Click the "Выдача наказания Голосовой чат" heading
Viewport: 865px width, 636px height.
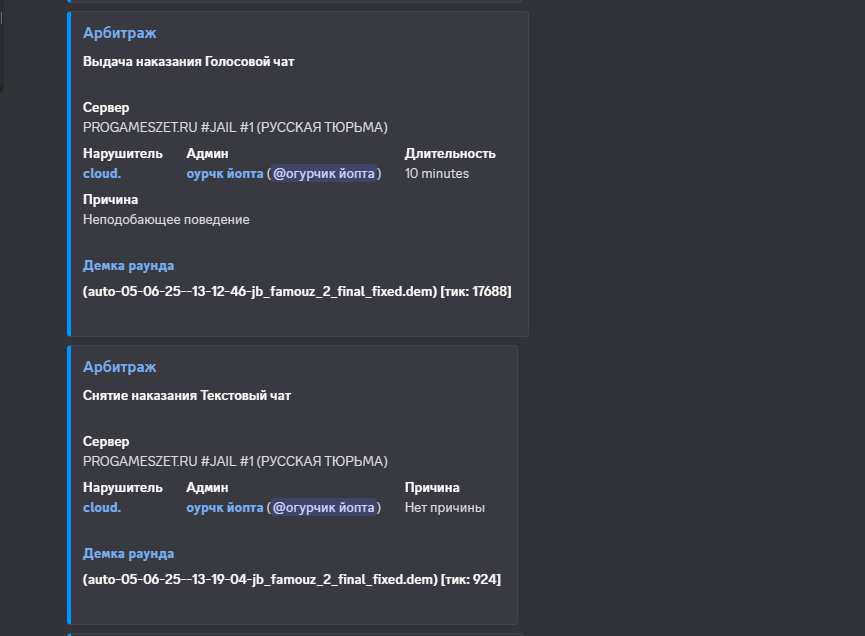pos(188,62)
